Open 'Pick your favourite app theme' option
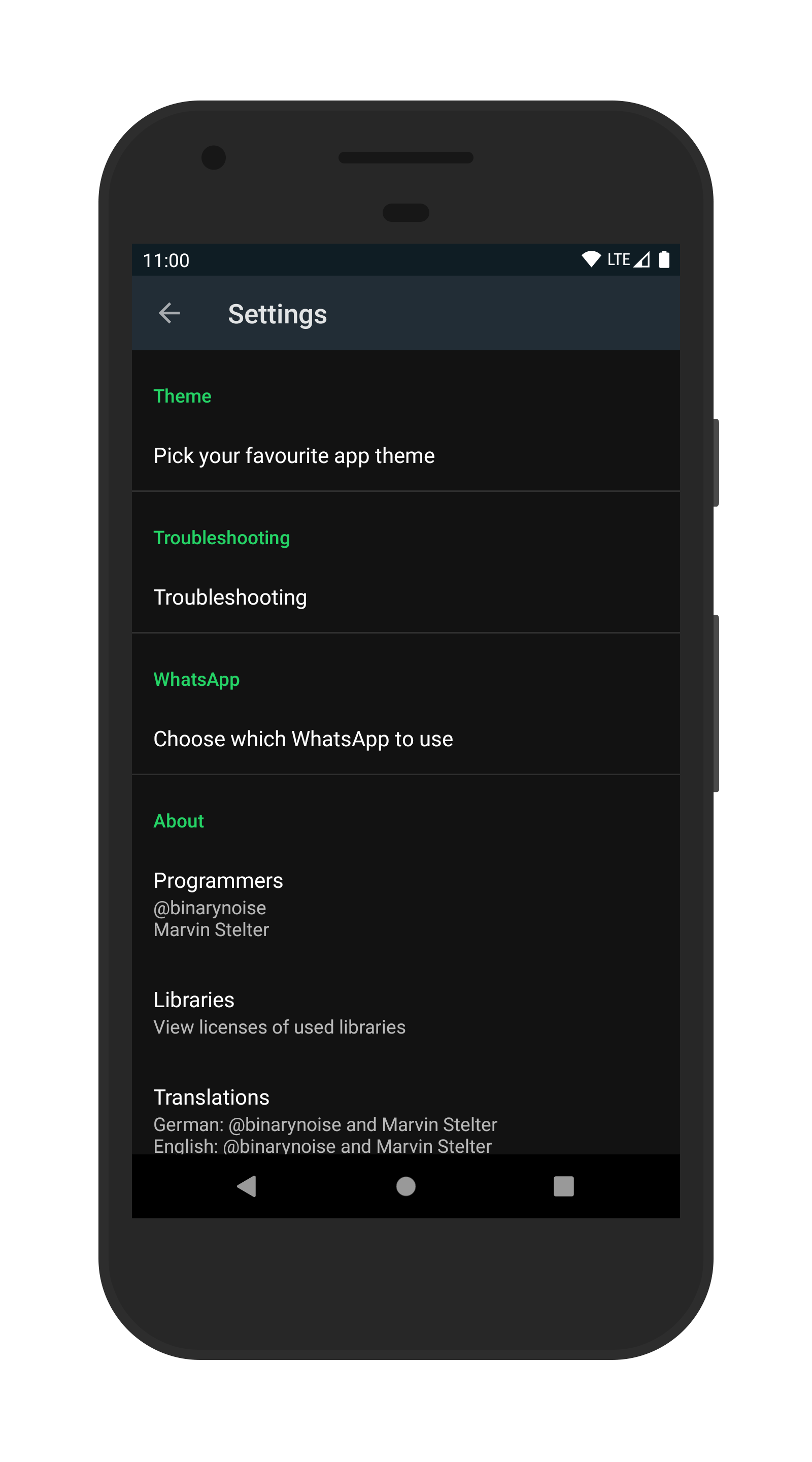812x1462 pixels. (405, 456)
